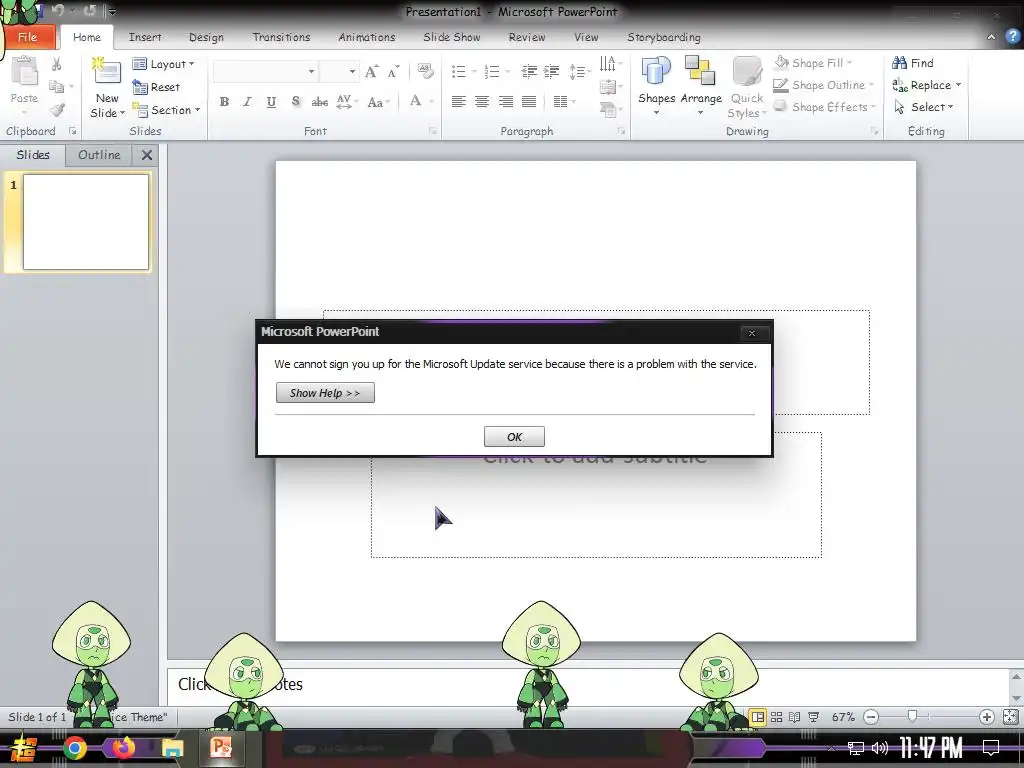Open the Character Spacing menu
This screenshot has width=1024, height=768.
tap(345, 102)
